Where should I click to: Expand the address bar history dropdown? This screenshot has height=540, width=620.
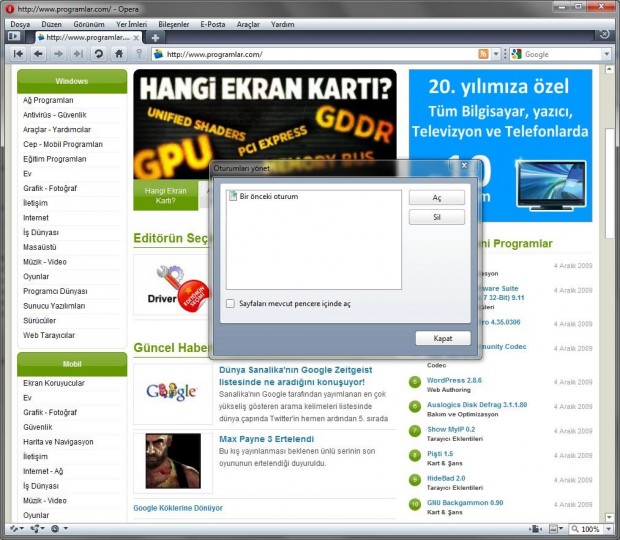[x=496, y=54]
